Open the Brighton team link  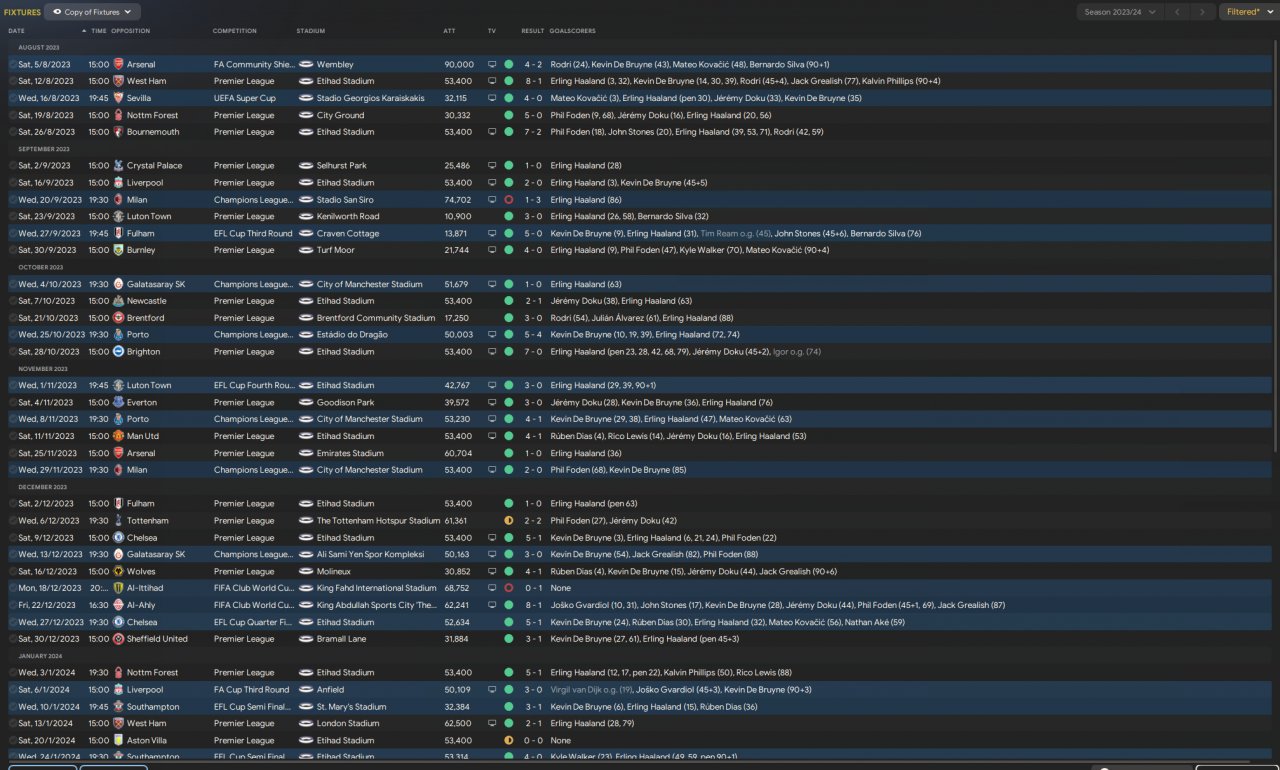coord(143,352)
